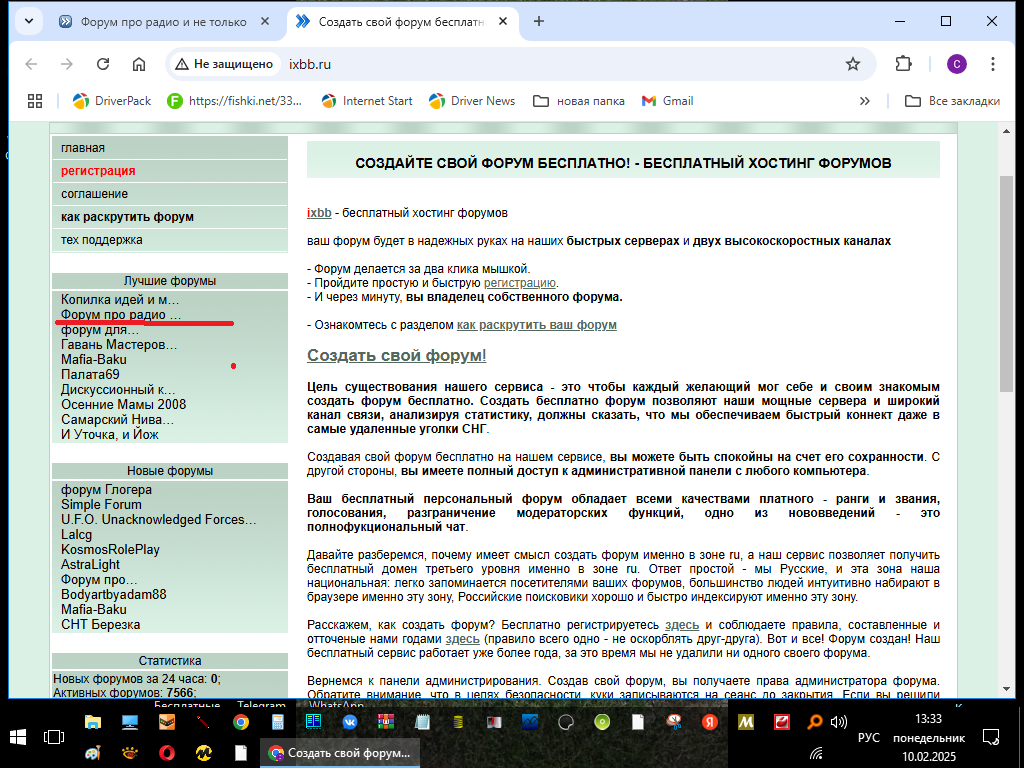View 'Не защищено' site security info
Screen dimensions: 1024x768
224,64
